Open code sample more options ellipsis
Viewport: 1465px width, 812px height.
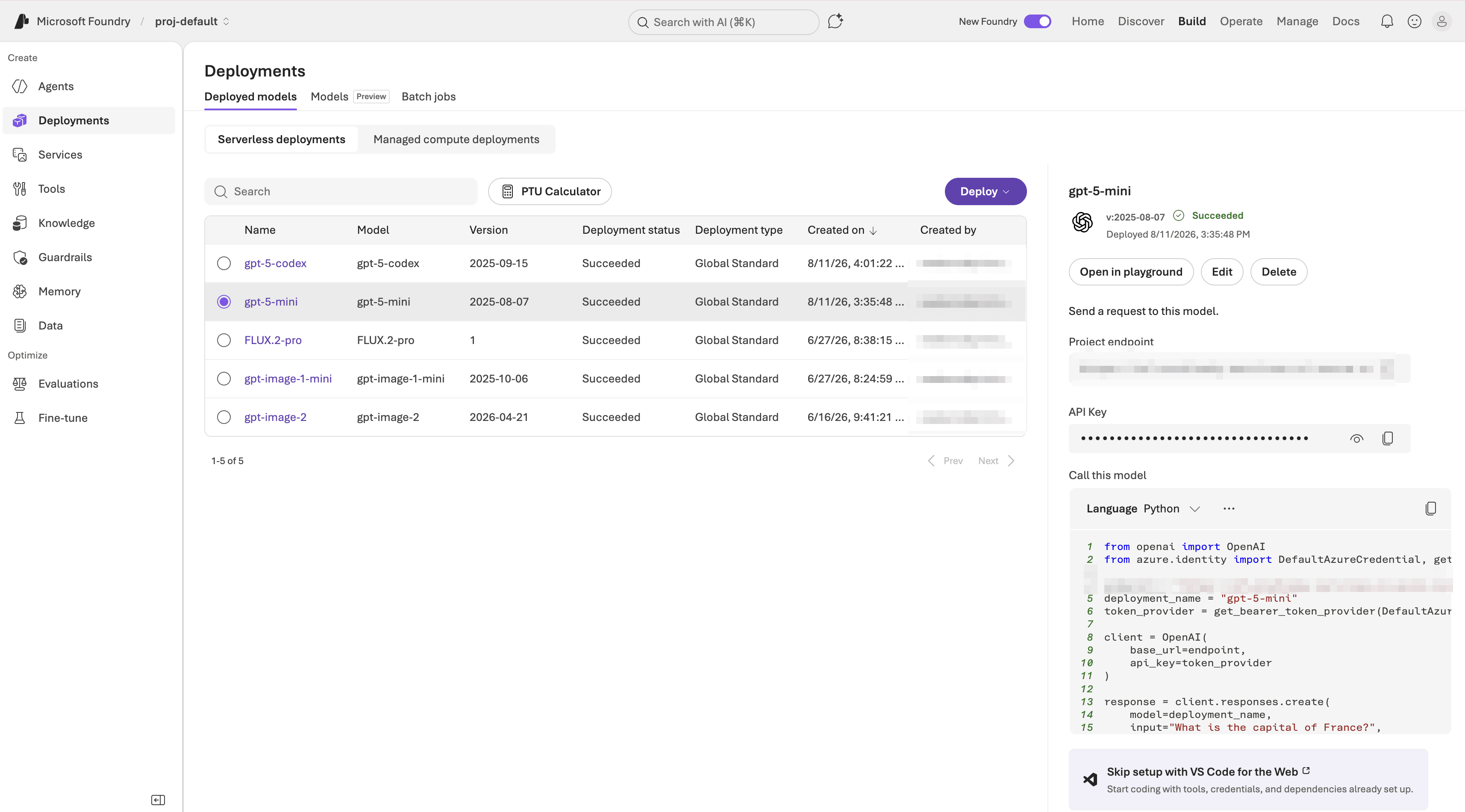[x=1229, y=508]
